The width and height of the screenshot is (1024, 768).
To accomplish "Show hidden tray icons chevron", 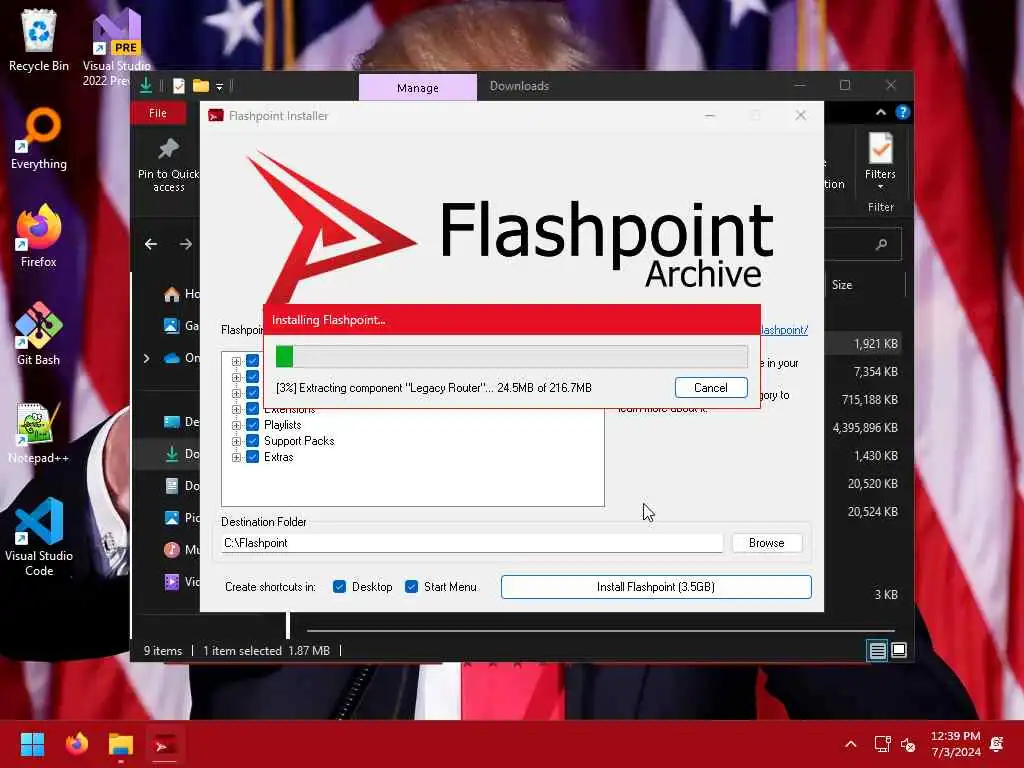I will (850, 743).
